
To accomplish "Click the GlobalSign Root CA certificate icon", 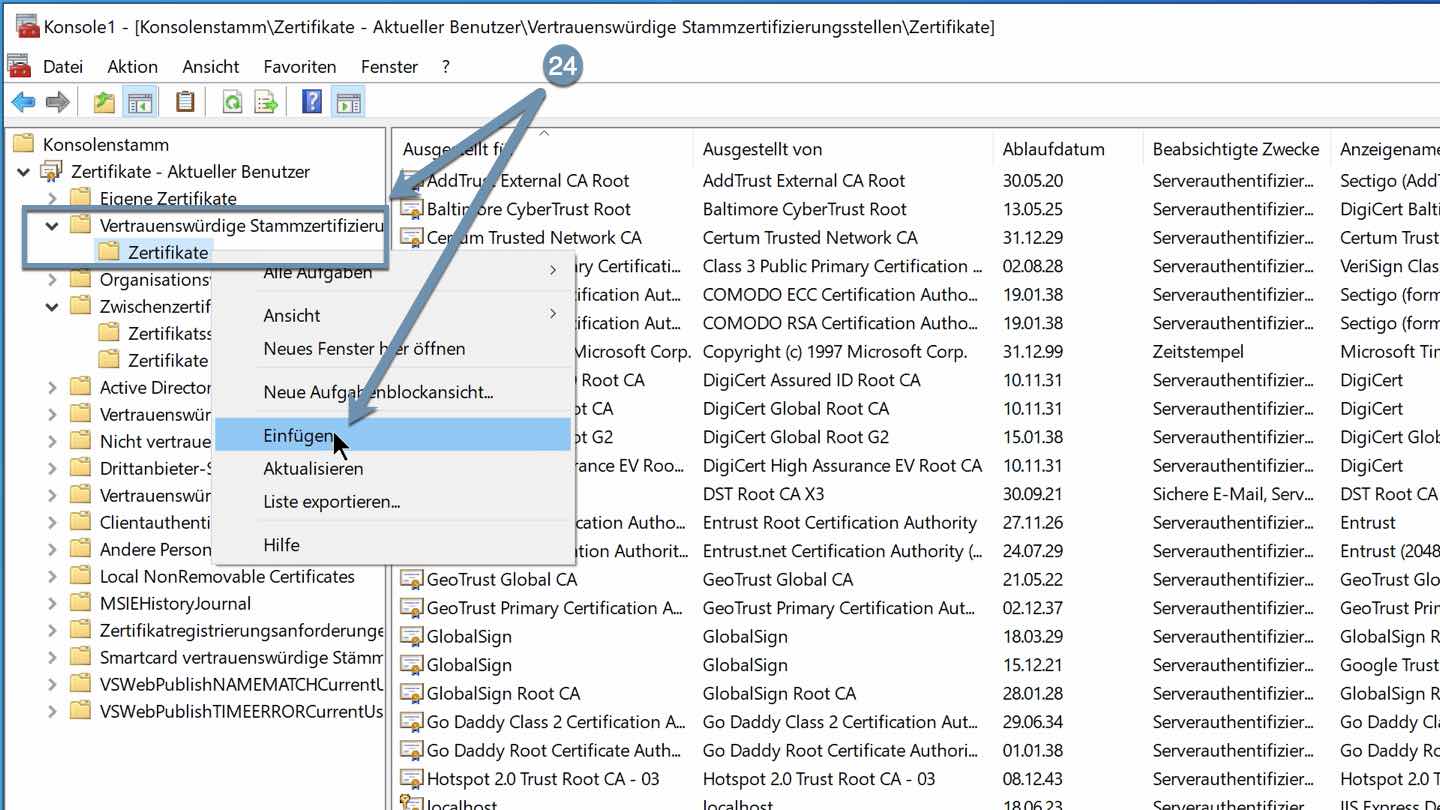I will click(411, 693).
